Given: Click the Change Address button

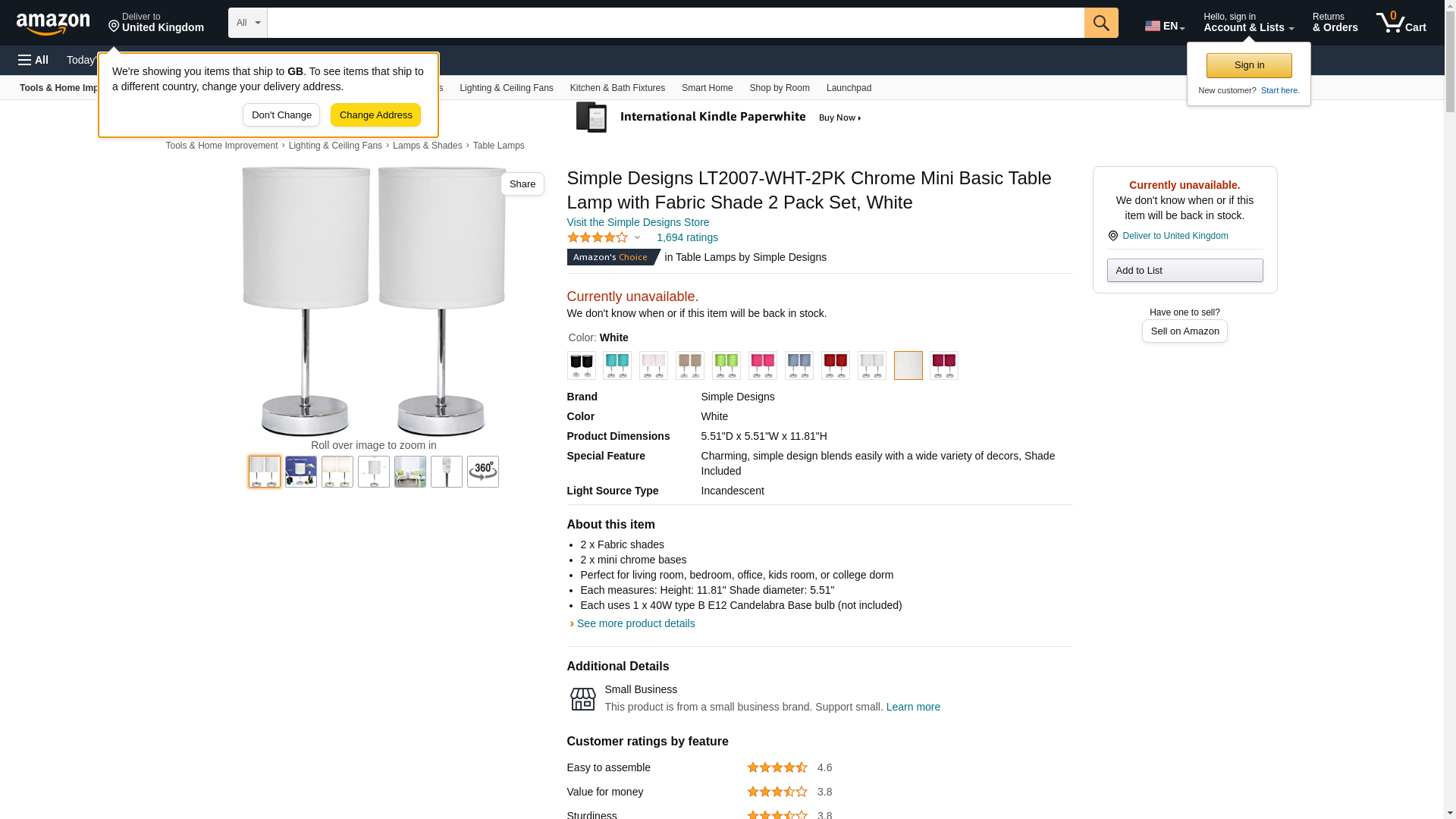Looking at the screenshot, I should (x=375, y=115).
